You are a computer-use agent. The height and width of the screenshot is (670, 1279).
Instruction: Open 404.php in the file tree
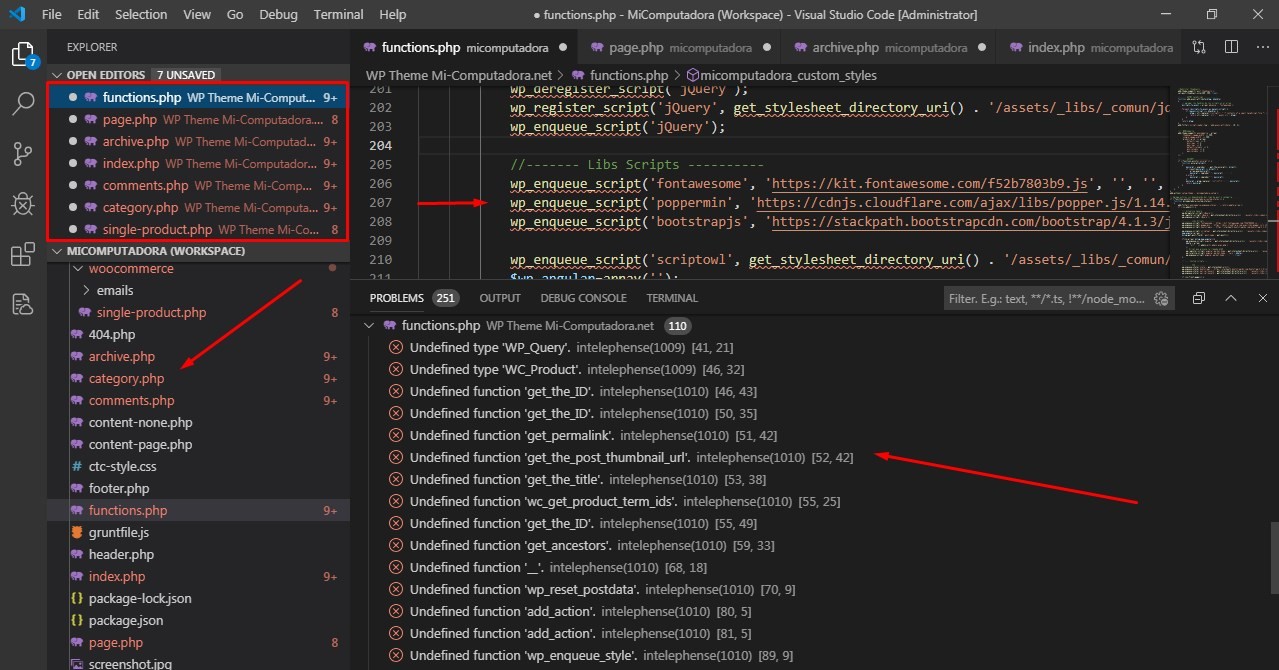coord(111,334)
